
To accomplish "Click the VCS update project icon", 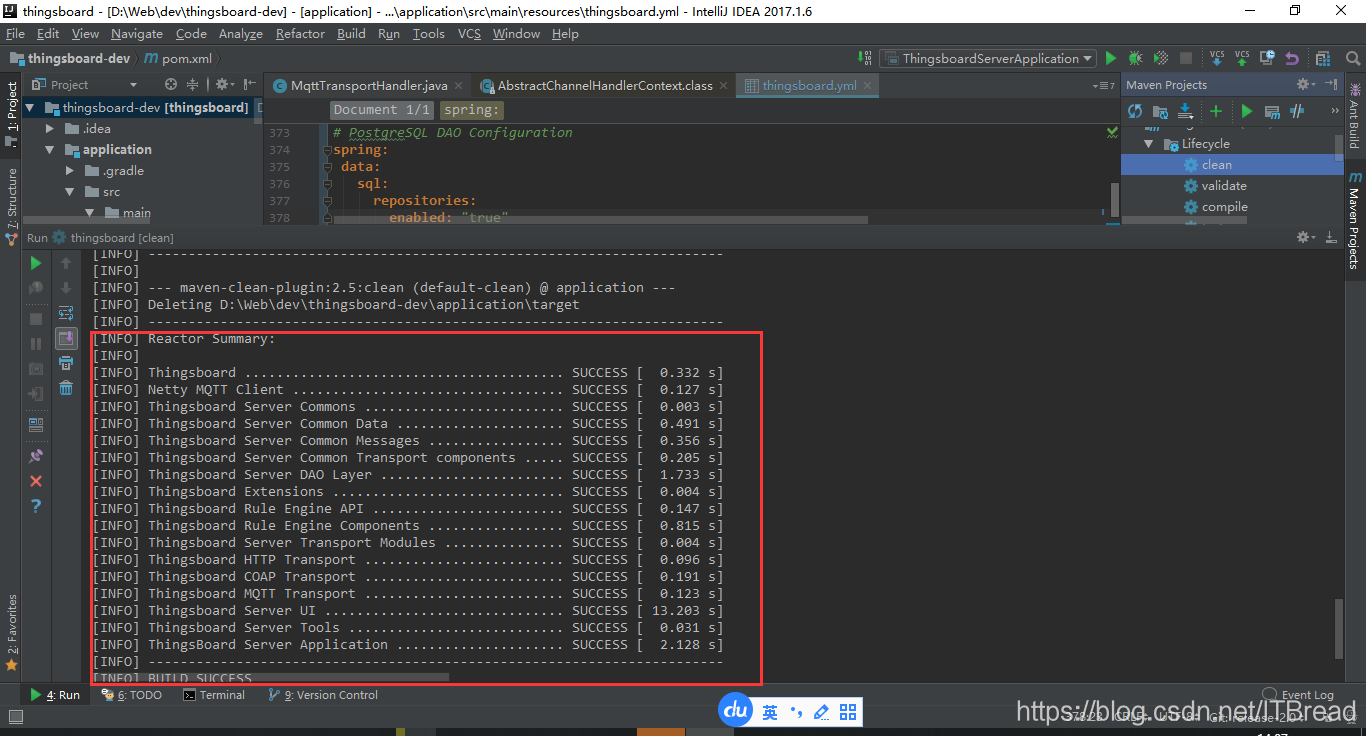I will click(1217, 58).
